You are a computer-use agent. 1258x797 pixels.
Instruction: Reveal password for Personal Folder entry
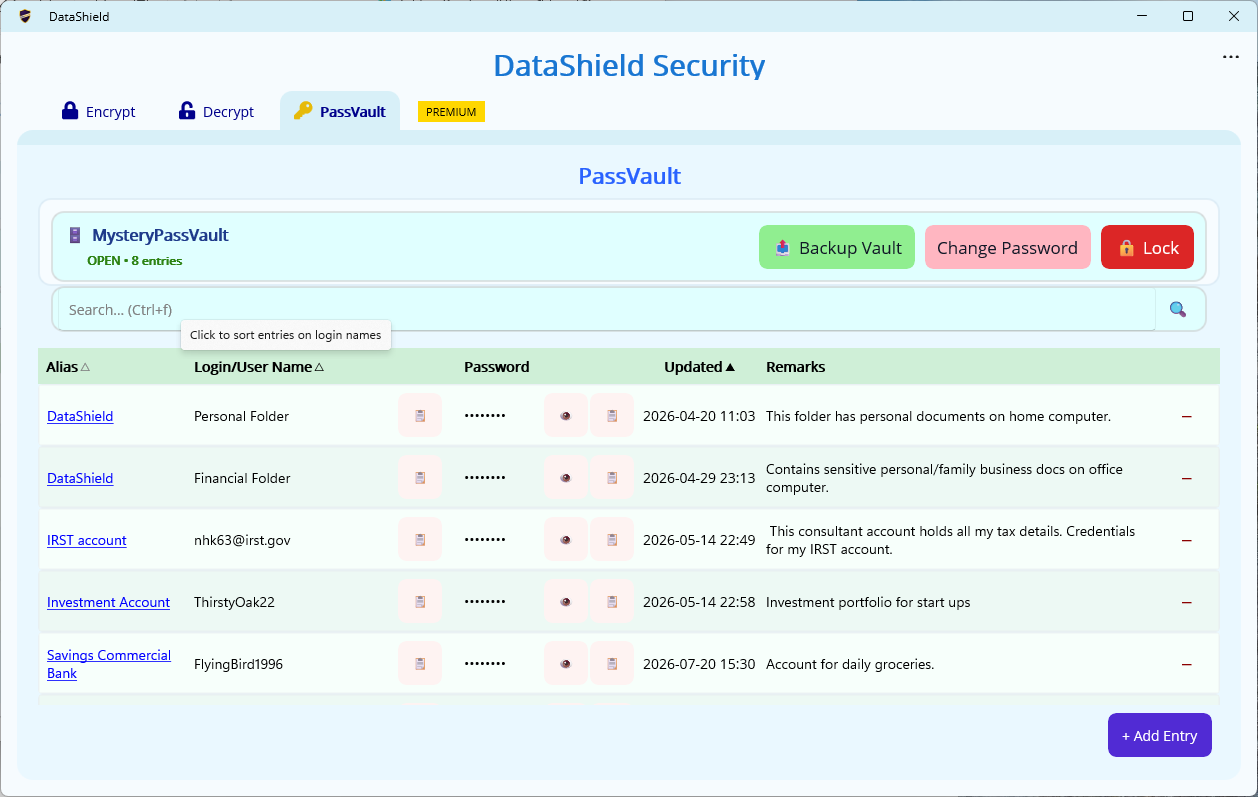566,415
